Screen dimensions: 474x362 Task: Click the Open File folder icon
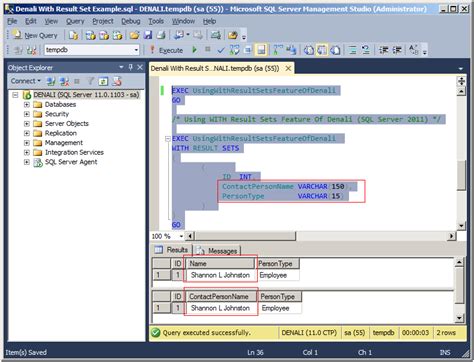[135, 35]
